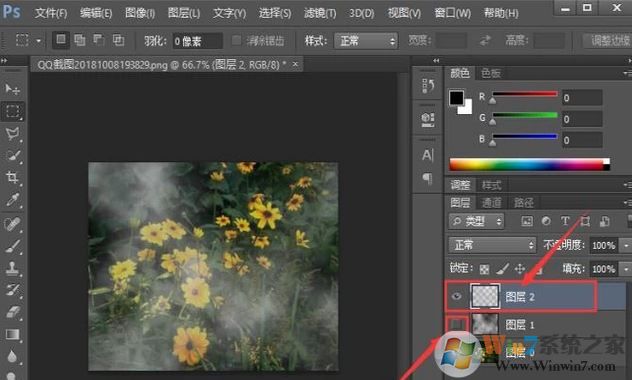Viewport: 632px width, 380px height.
Task: Select the Eyedropper tool
Action: coord(12,200)
